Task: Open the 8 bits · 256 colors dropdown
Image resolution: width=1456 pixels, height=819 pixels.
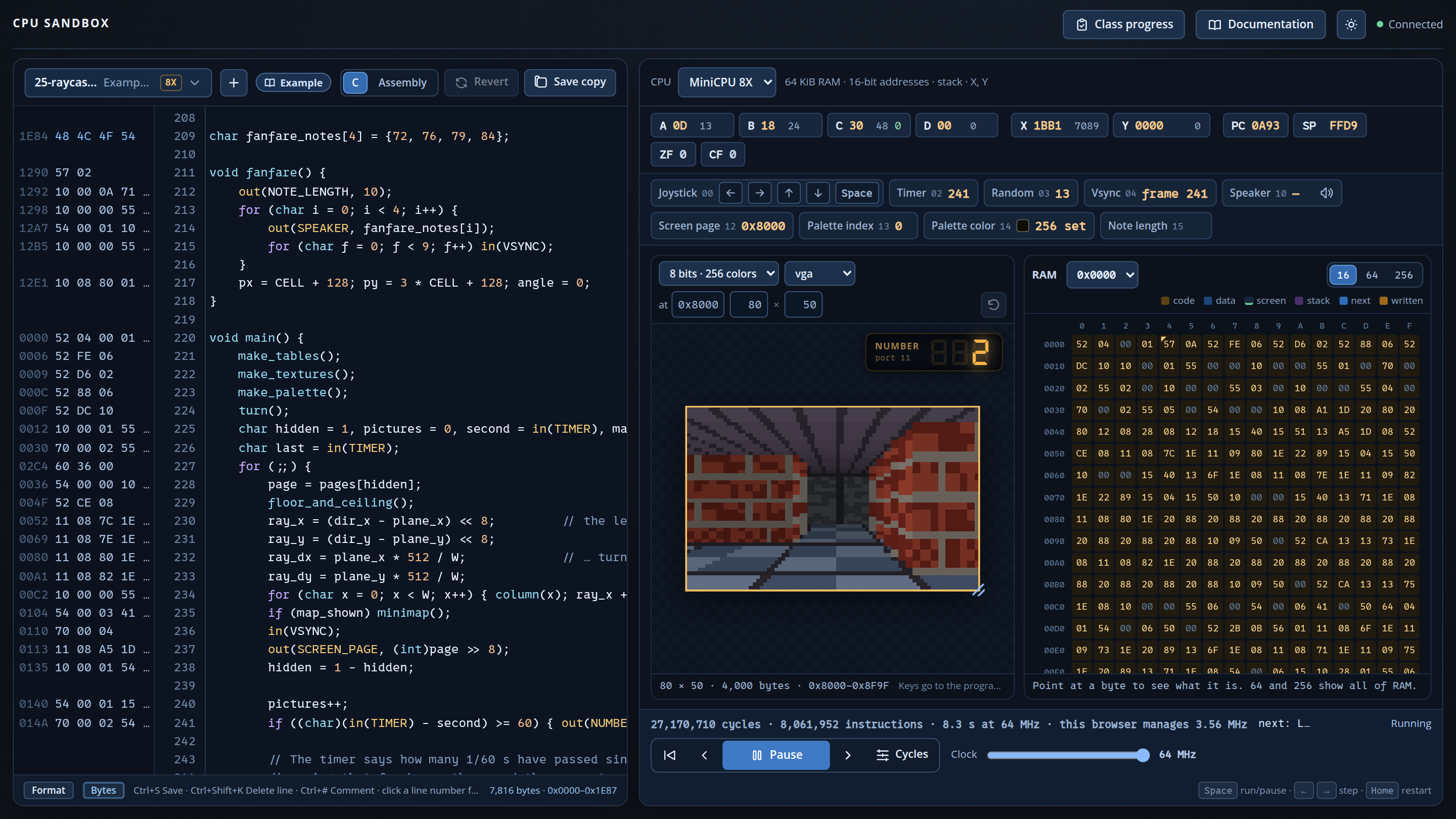Action: [718, 274]
